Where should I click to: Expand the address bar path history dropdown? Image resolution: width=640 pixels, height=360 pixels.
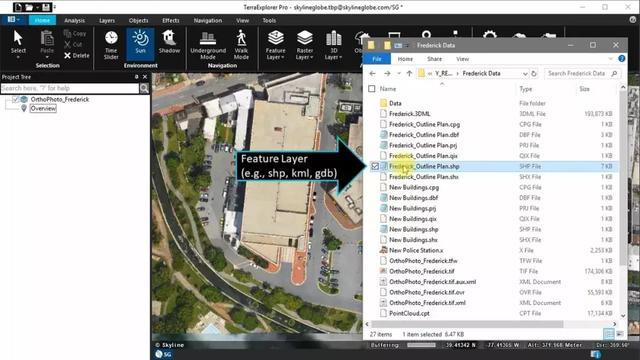click(x=525, y=73)
